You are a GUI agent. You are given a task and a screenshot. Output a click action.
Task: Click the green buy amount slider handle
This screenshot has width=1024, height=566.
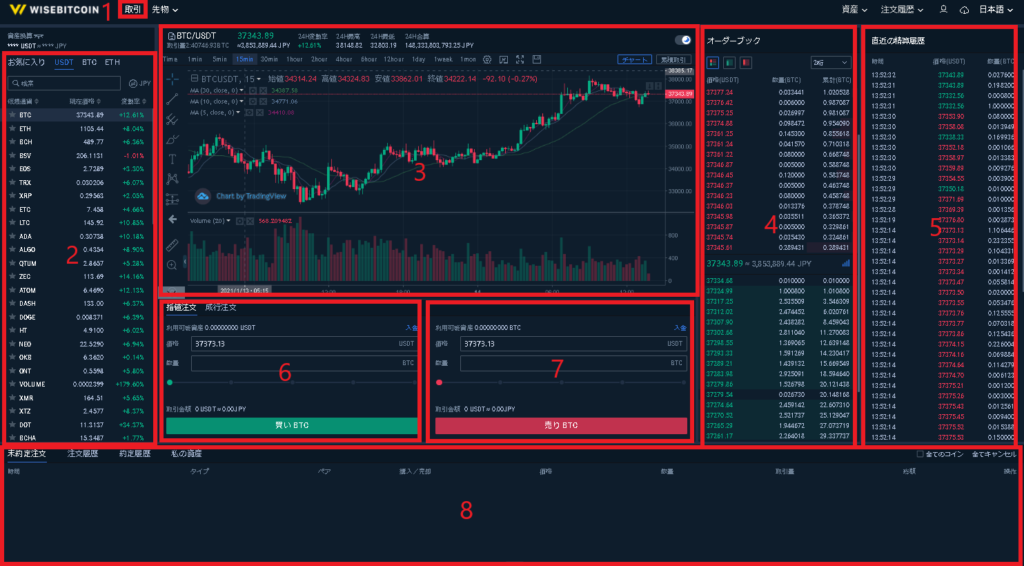[170, 383]
